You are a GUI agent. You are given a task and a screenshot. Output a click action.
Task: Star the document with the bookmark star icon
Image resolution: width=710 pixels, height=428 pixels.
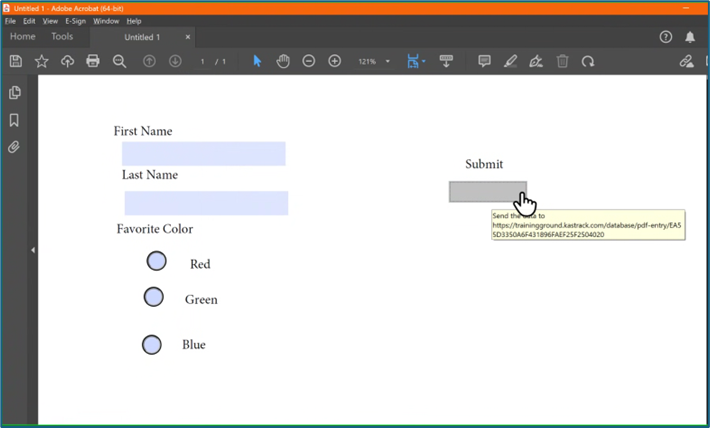42,61
